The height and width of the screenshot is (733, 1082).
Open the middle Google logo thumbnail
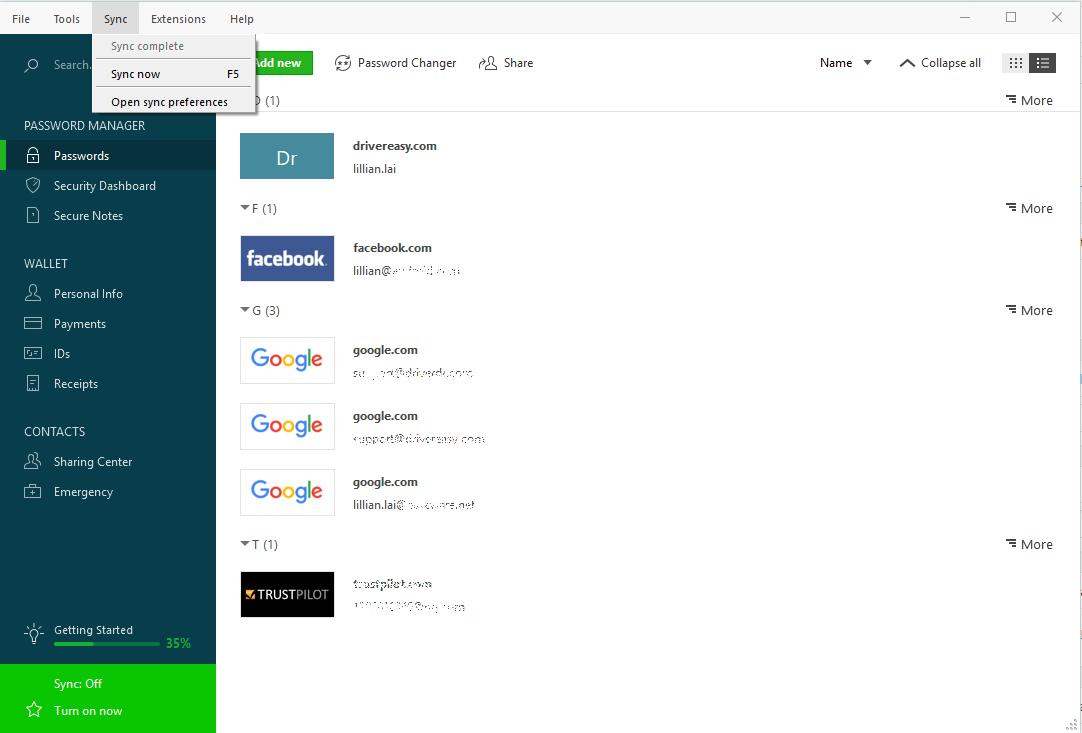(287, 426)
